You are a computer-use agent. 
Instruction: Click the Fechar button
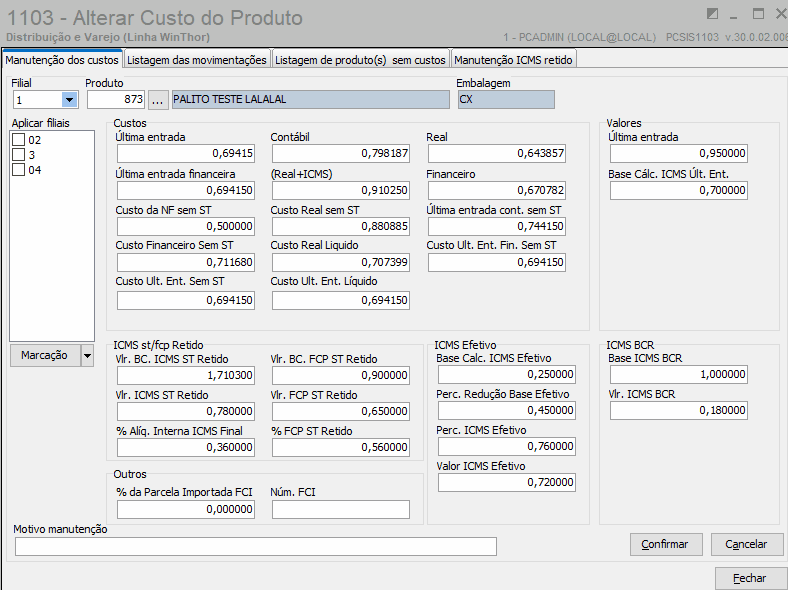(749, 578)
